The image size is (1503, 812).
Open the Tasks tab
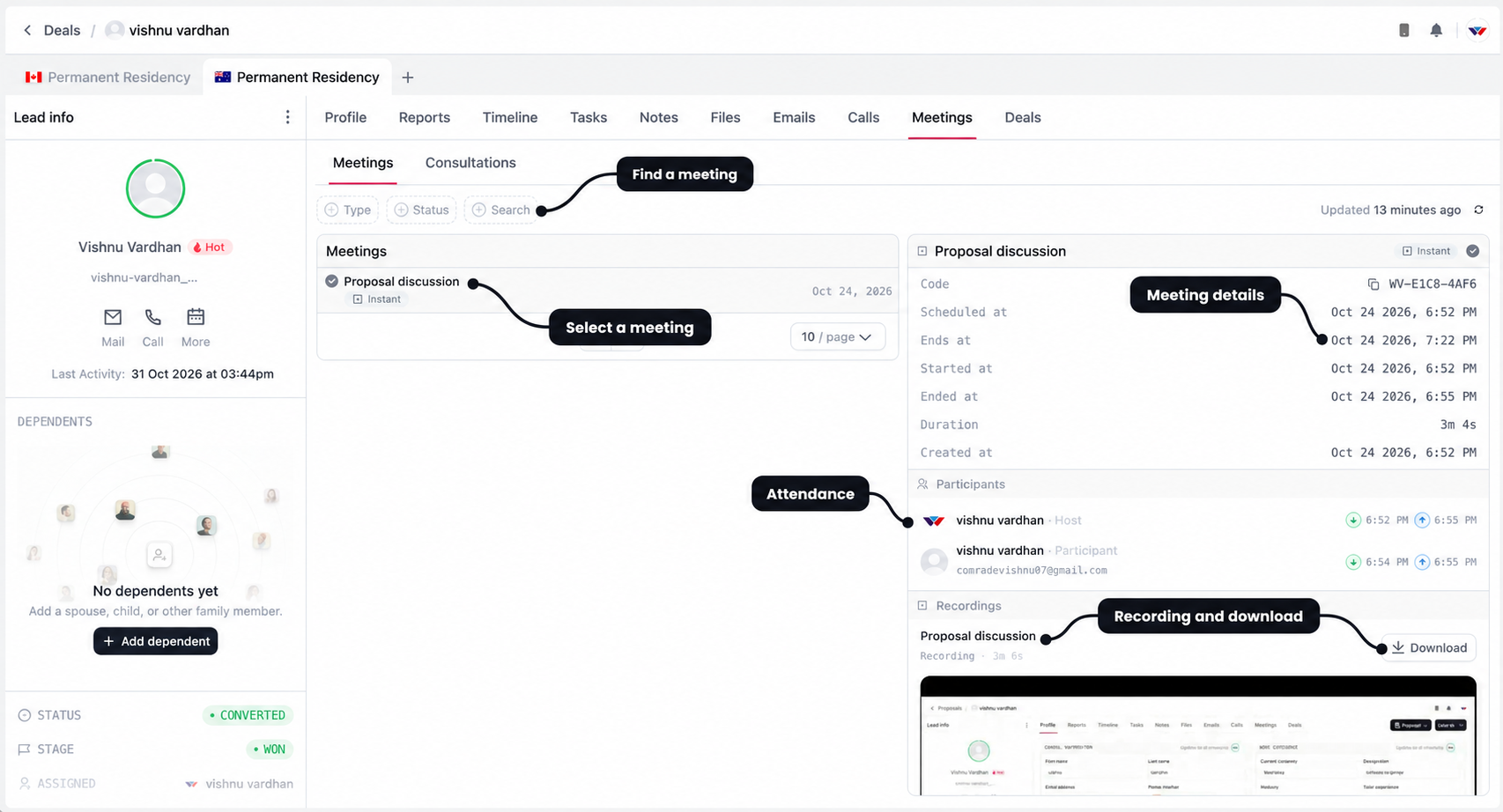tap(589, 117)
